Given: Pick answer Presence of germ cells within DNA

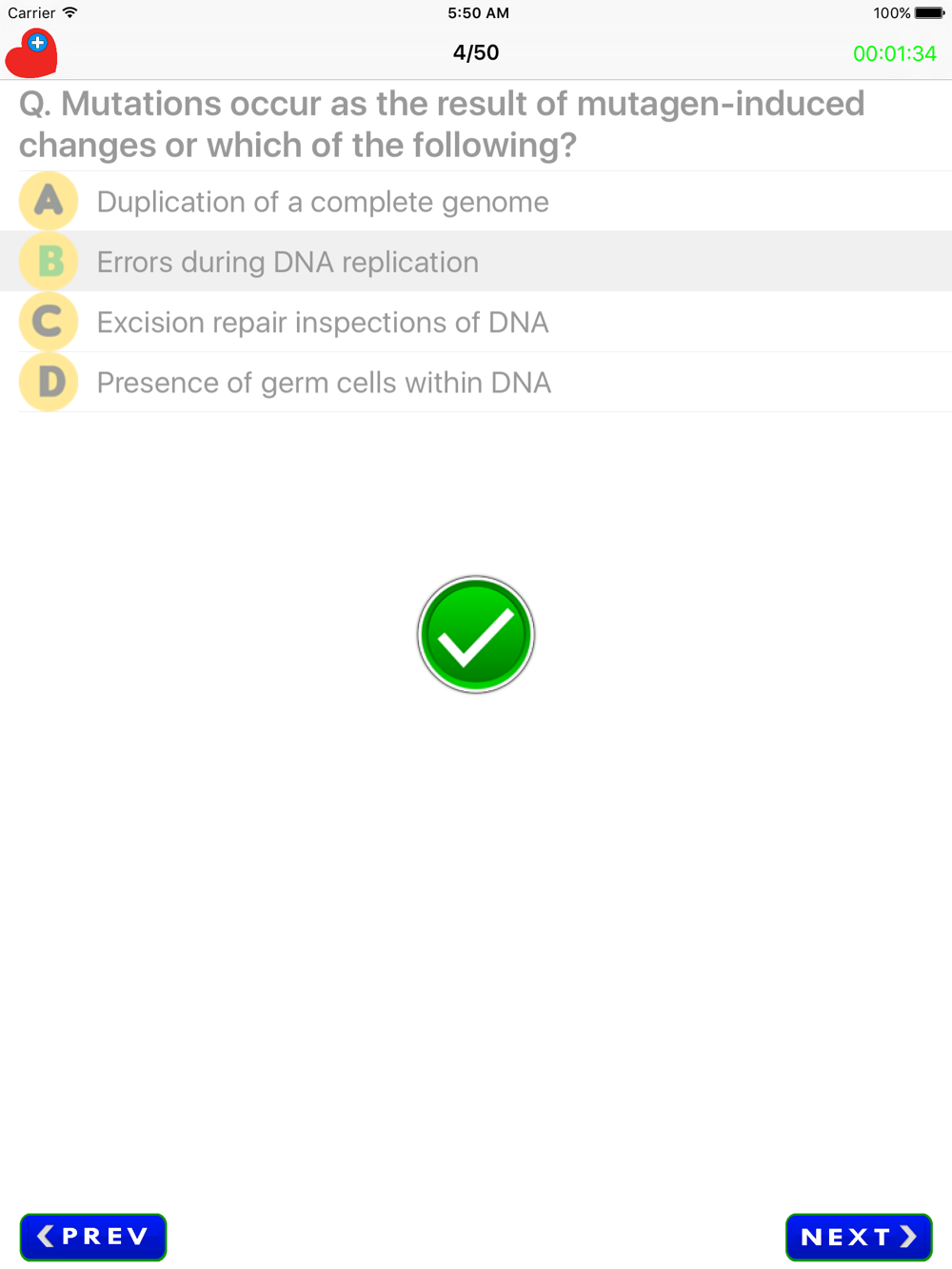Looking at the screenshot, I should (x=324, y=383).
